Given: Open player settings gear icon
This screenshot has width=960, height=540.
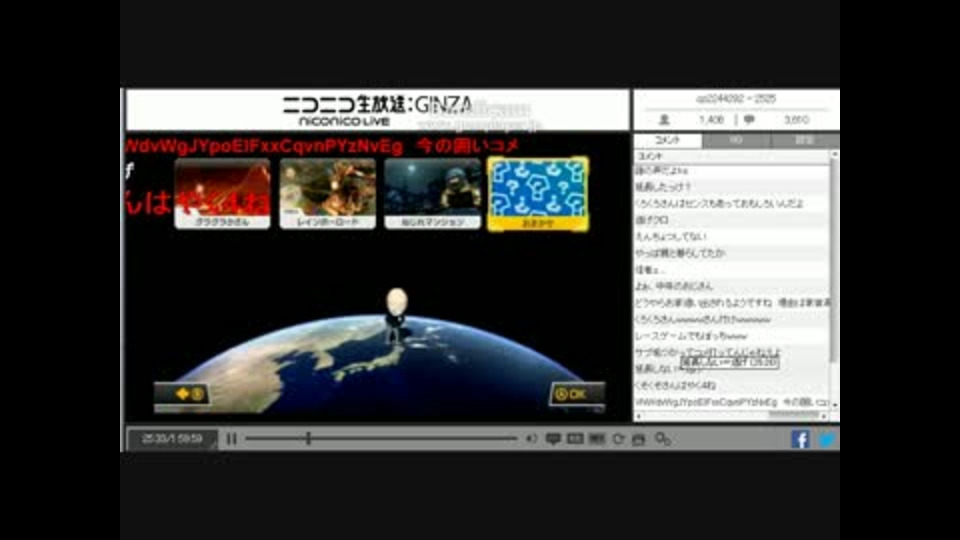Looking at the screenshot, I should click(662, 439).
